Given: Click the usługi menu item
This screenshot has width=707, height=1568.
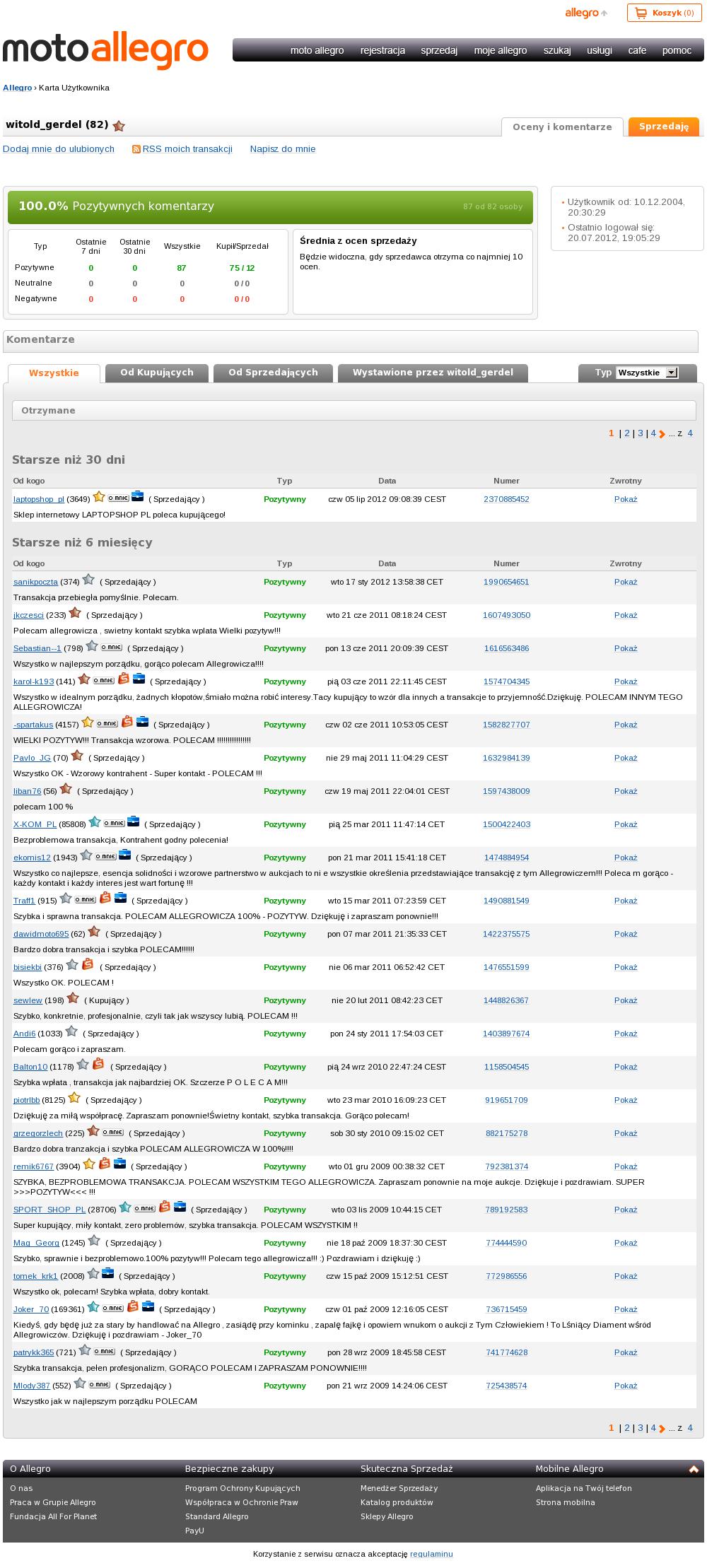Looking at the screenshot, I should tap(600, 50).
